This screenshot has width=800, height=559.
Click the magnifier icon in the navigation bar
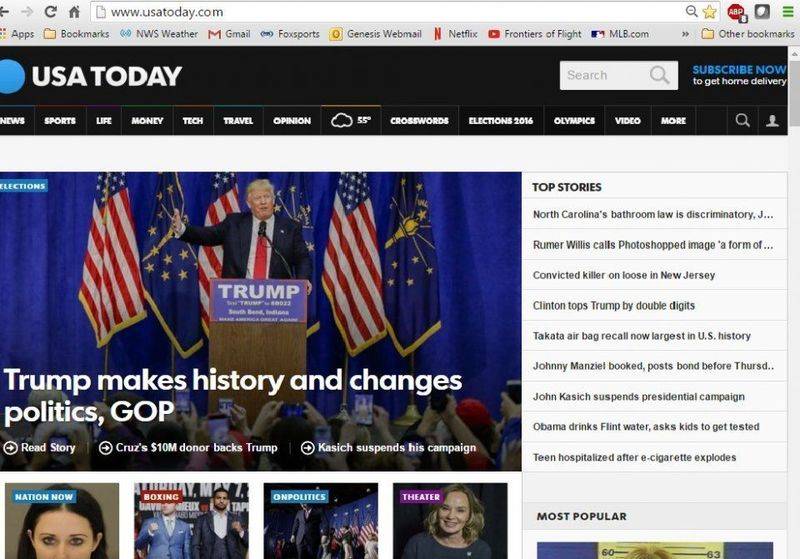[x=743, y=120]
